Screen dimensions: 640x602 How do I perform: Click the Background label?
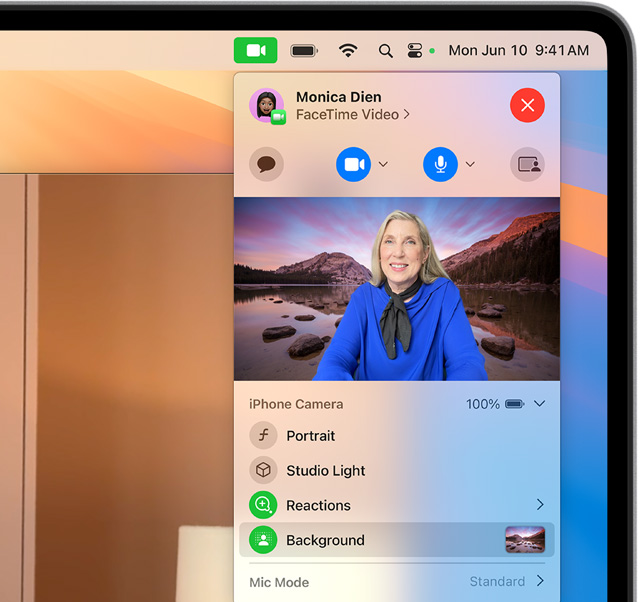click(x=325, y=540)
